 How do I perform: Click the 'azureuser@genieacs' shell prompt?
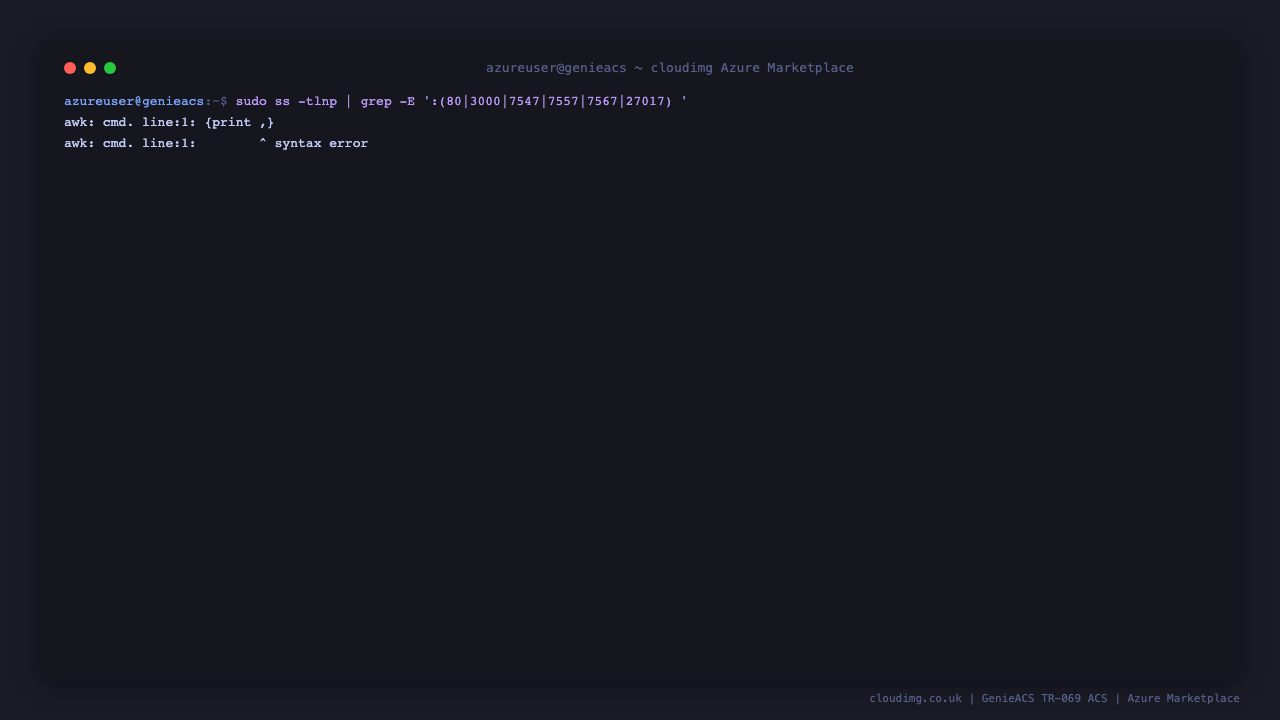pyautogui.click(x=134, y=101)
